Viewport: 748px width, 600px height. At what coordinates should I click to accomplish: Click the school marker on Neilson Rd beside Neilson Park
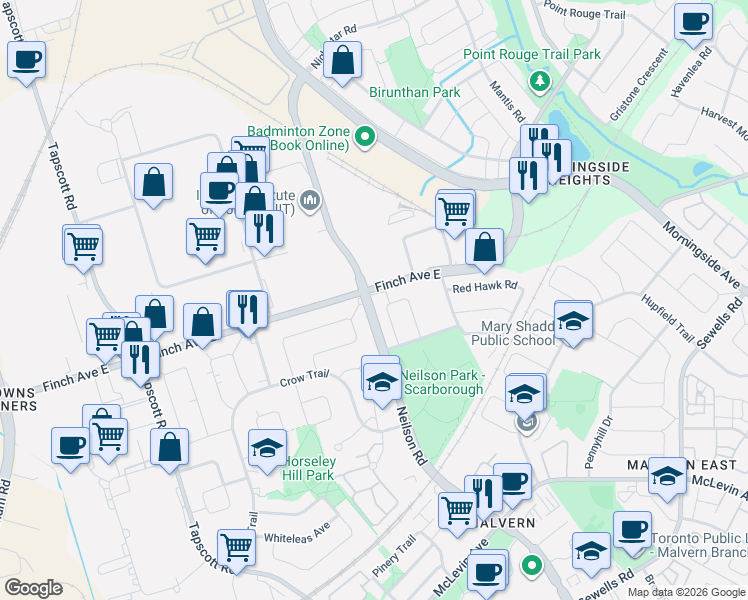382,381
